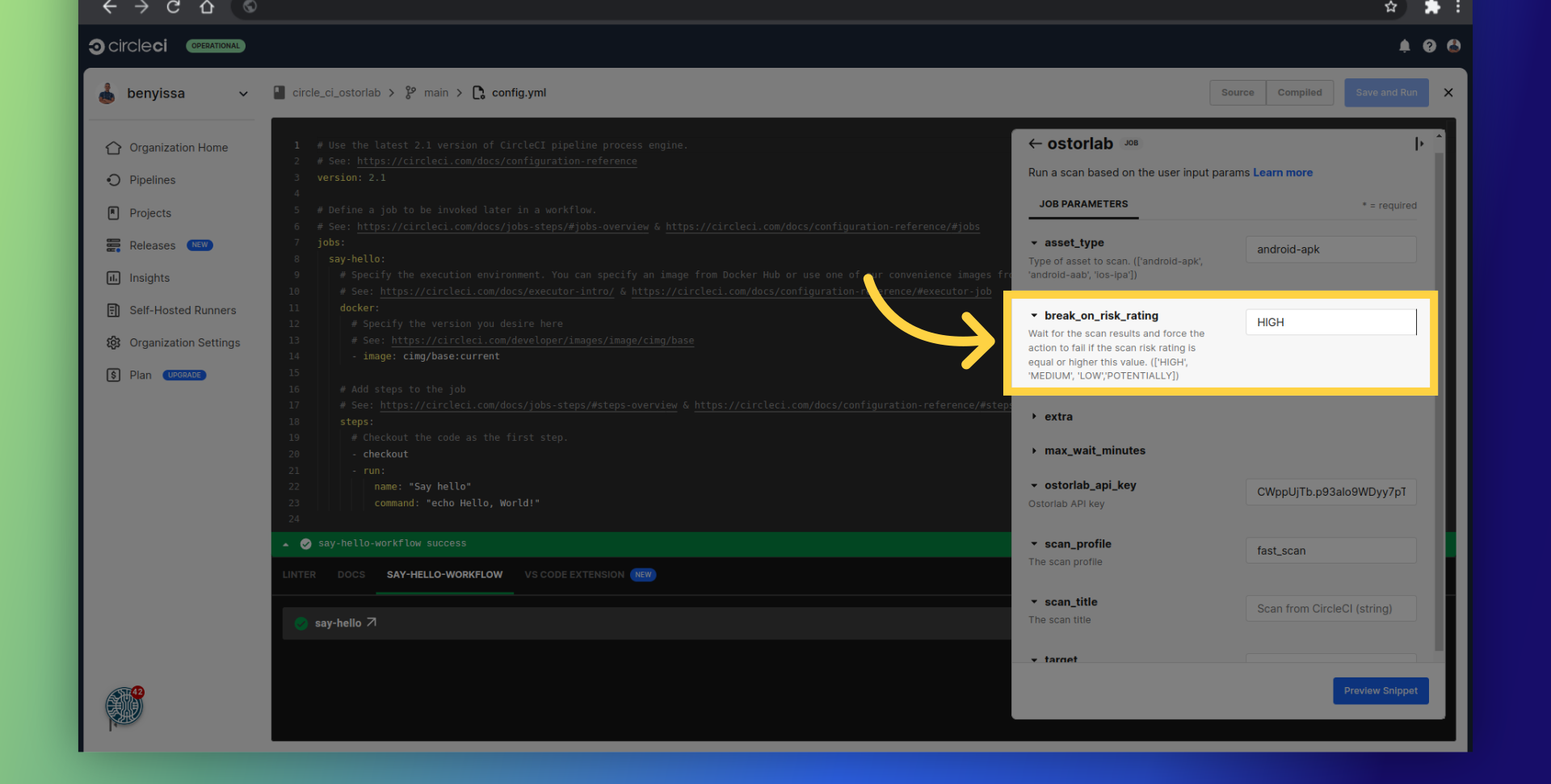Switch to the LINTER tab
Viewport: 1551px width, 784px height.
coord(299,575)
